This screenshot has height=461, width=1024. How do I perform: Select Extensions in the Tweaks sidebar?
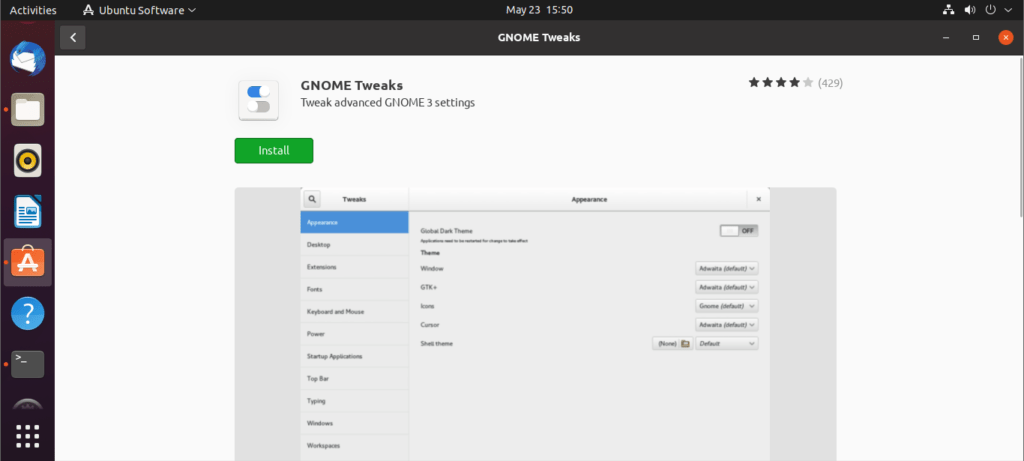pyautogui.click(x=355, y=267)
